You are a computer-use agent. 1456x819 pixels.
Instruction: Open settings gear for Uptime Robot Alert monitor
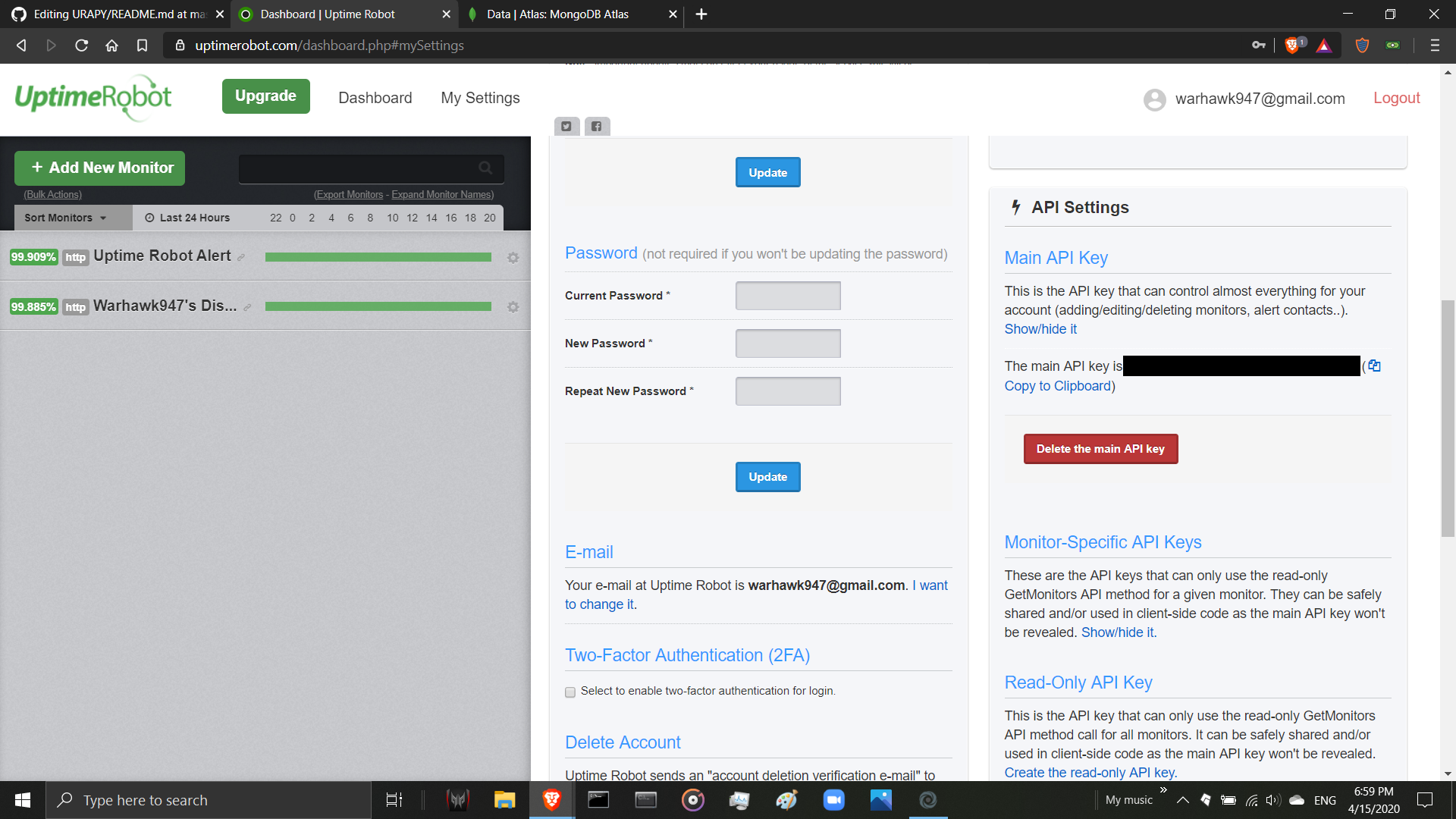[513, 258]
